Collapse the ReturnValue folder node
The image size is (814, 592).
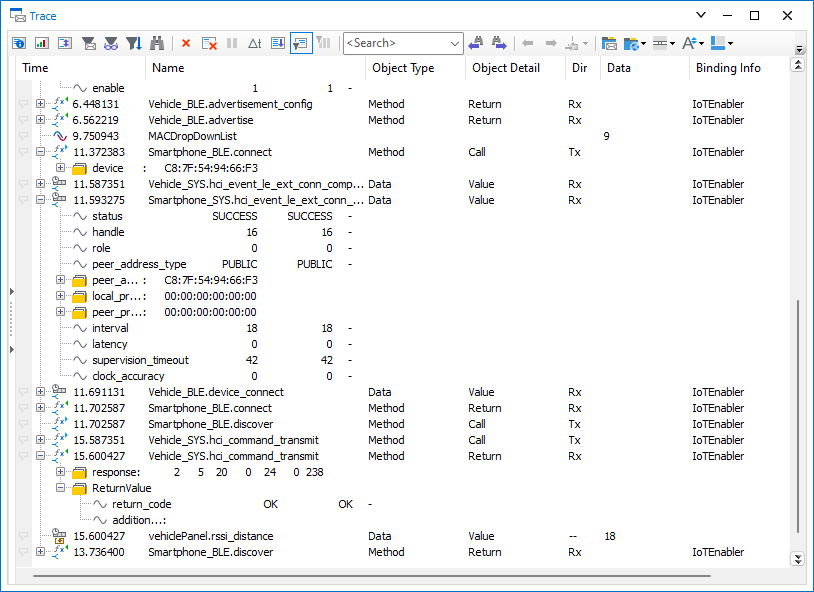tap(60, 488)
